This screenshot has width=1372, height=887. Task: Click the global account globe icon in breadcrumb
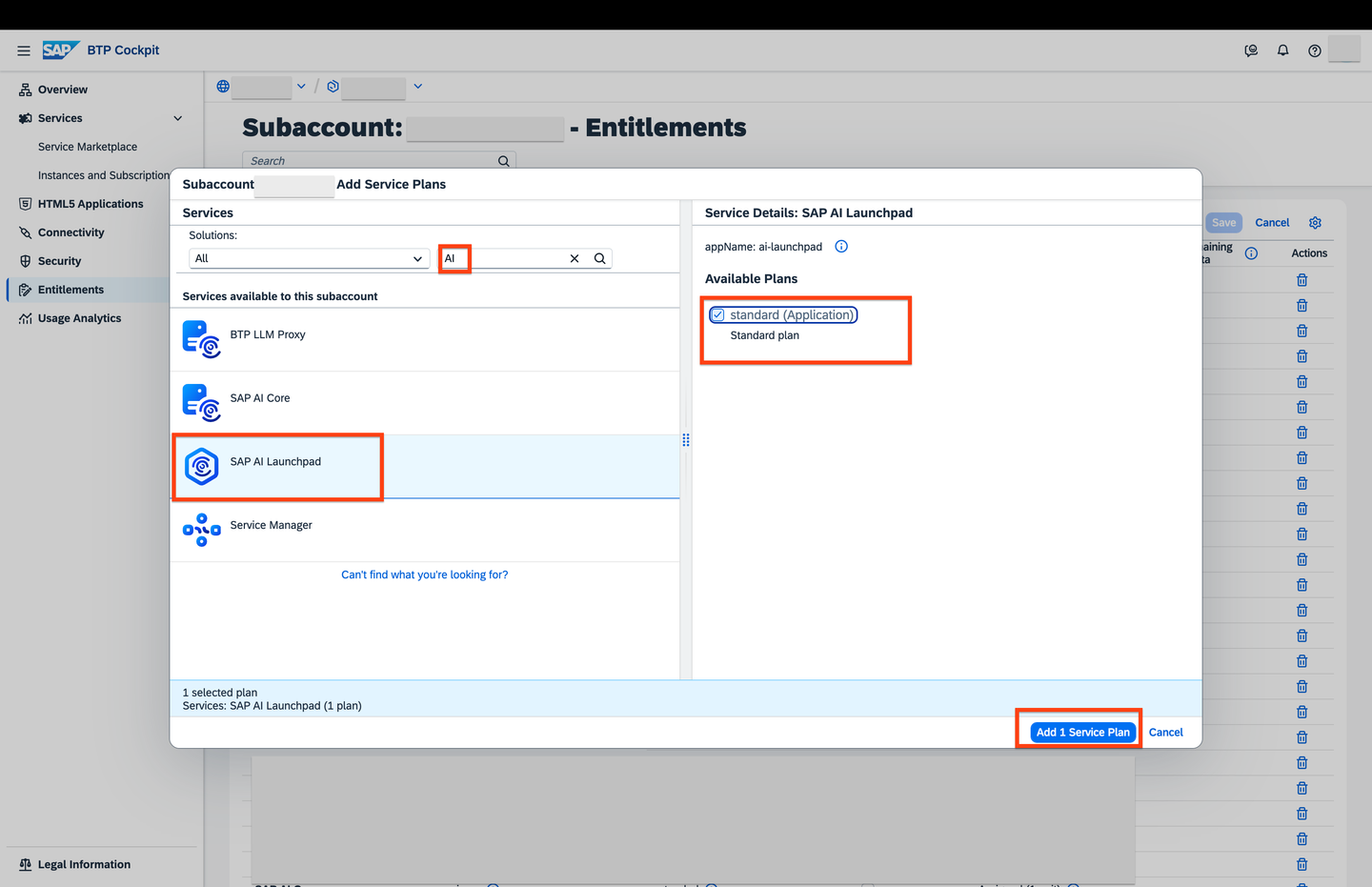tap(223, 86)
